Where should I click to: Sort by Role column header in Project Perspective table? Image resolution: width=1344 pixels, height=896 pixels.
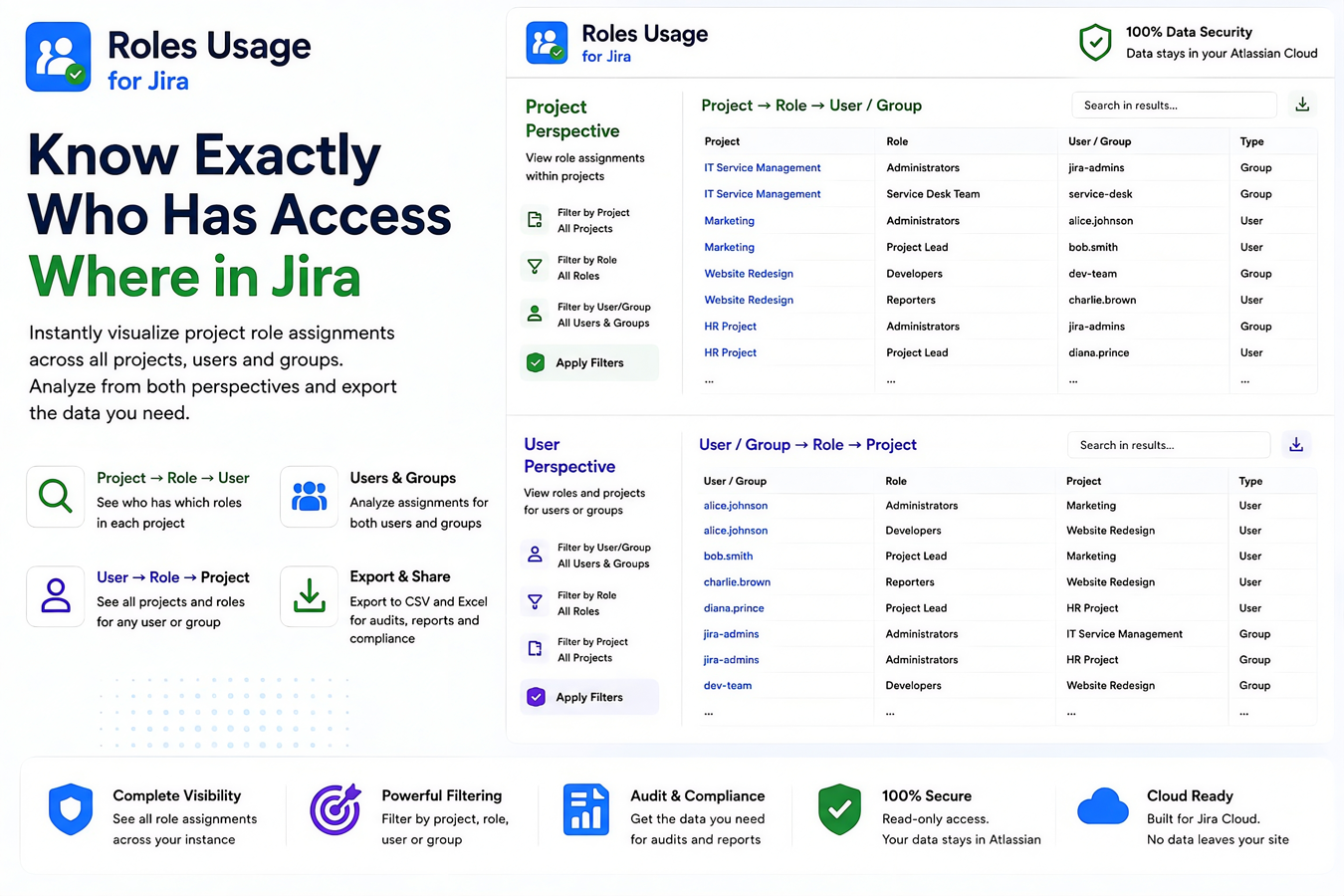[x=897, y=141]
